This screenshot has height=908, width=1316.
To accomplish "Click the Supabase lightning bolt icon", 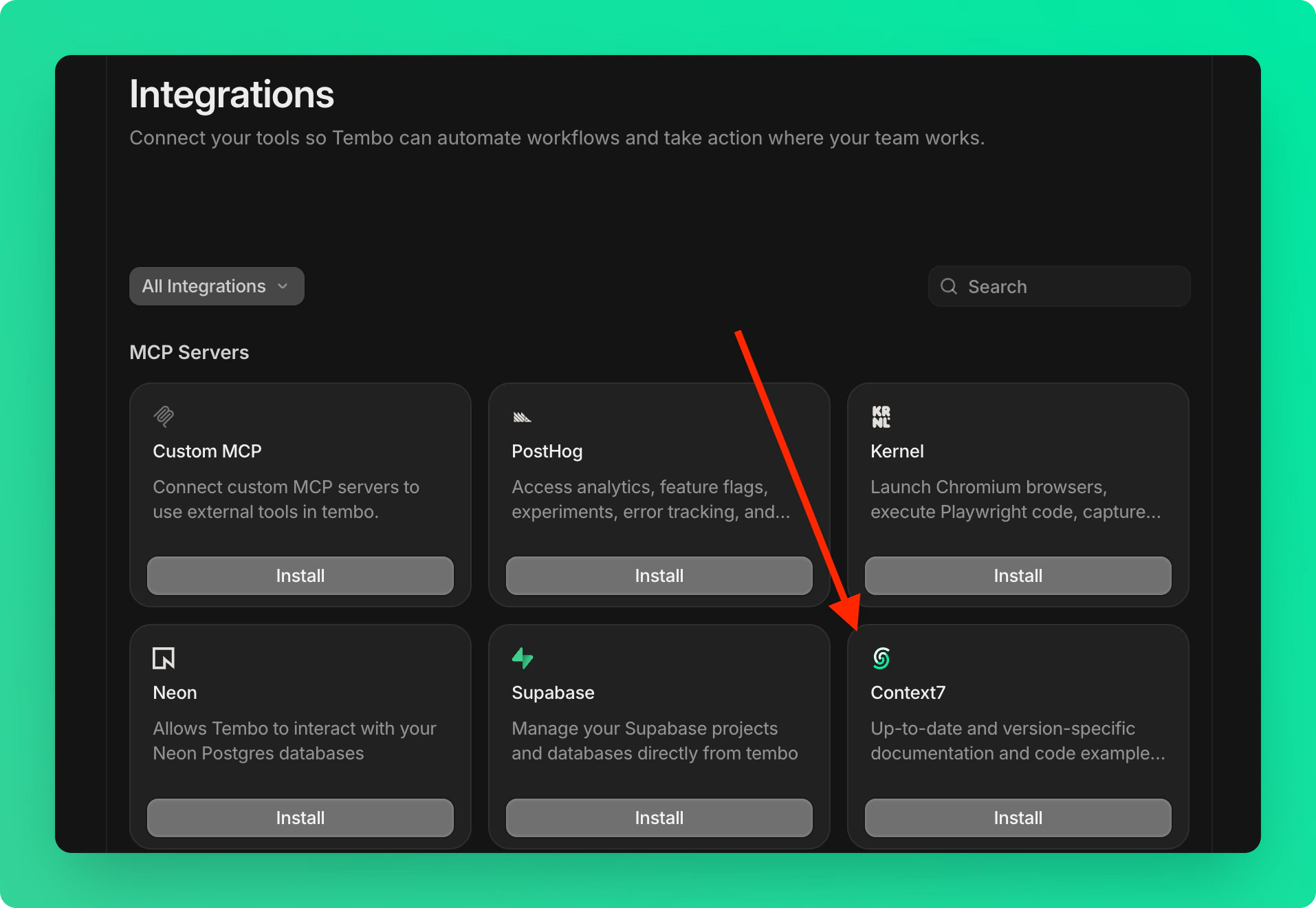I will (x=522, y=658).
